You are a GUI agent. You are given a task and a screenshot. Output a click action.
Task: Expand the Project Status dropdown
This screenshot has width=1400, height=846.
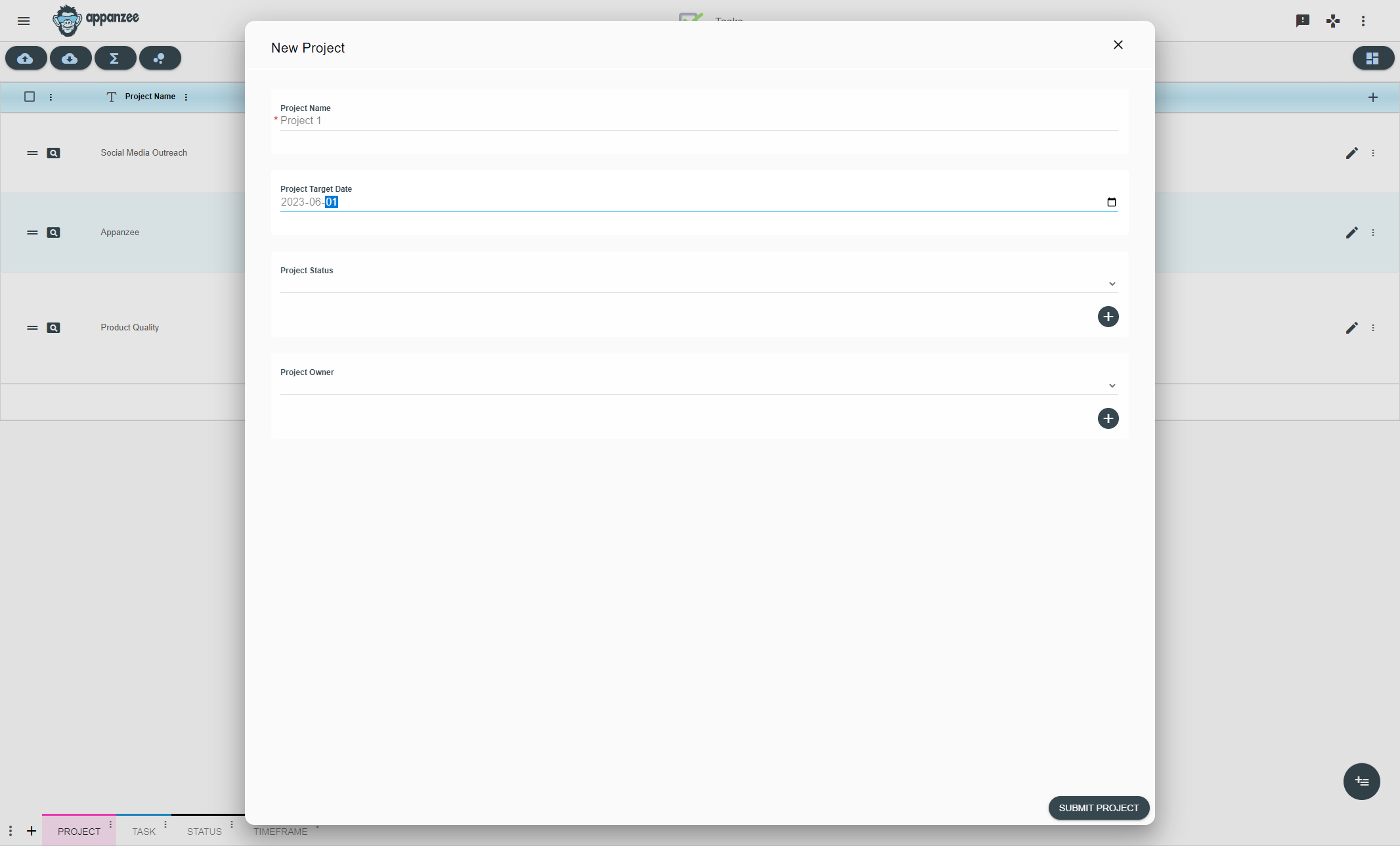[x=699, y=284]
